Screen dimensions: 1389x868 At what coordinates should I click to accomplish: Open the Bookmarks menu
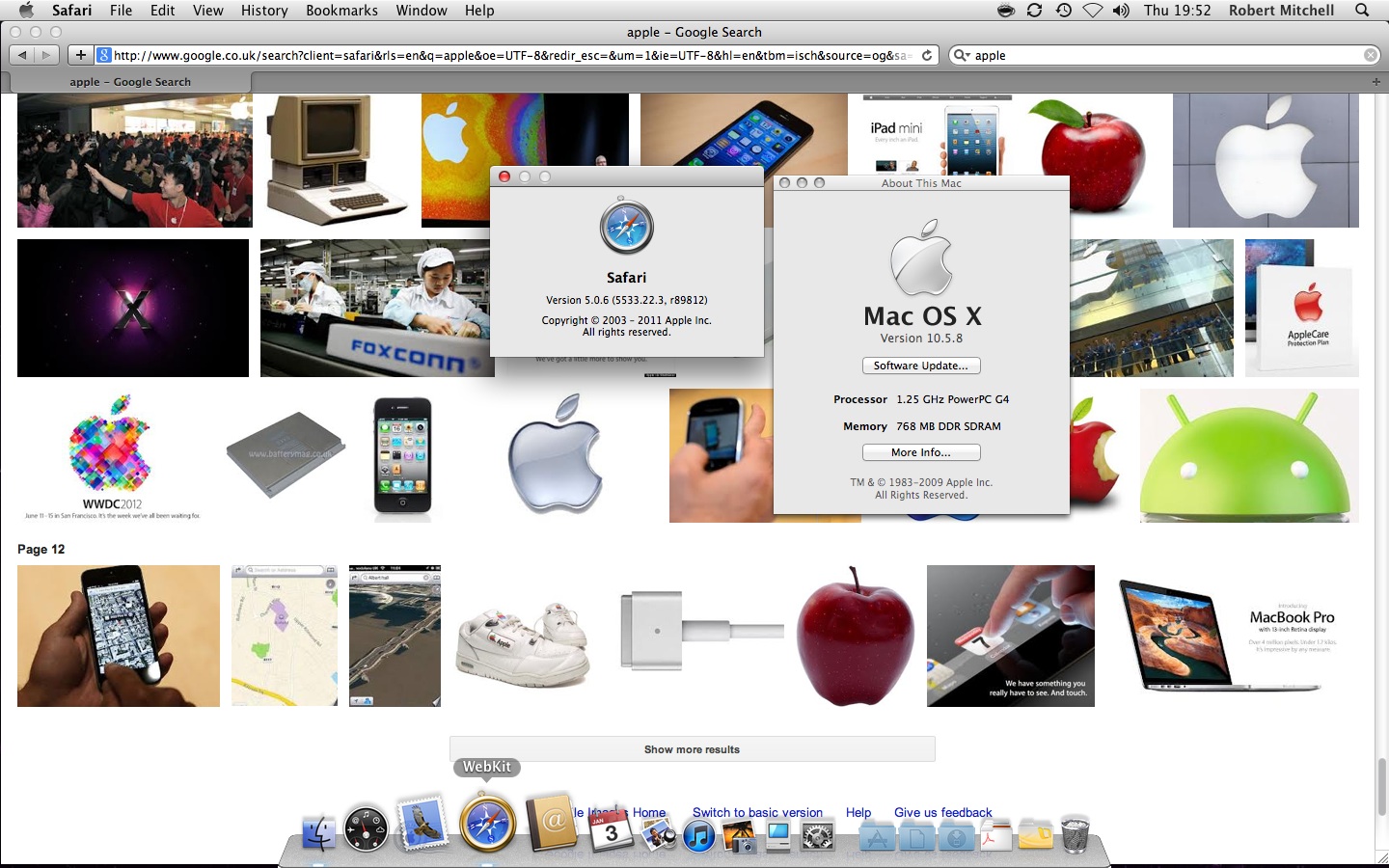coord(341,10)
